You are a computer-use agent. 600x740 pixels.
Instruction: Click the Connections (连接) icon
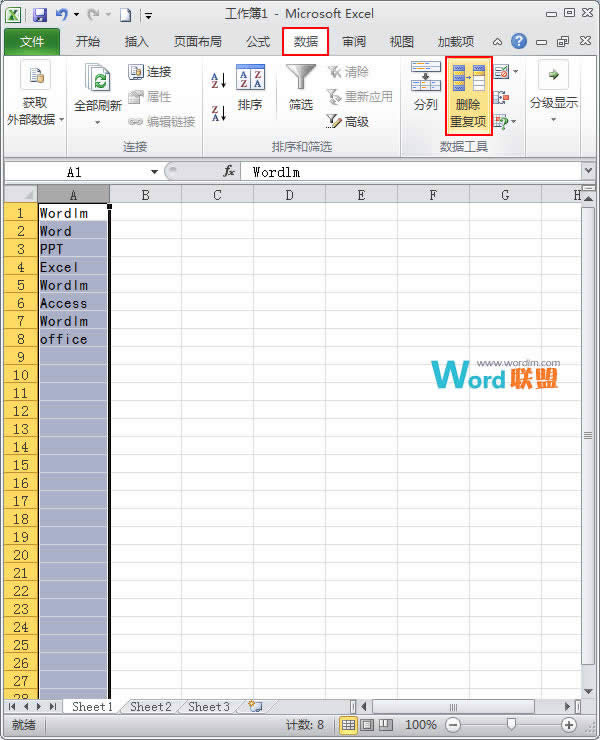[x=135, y=71]
